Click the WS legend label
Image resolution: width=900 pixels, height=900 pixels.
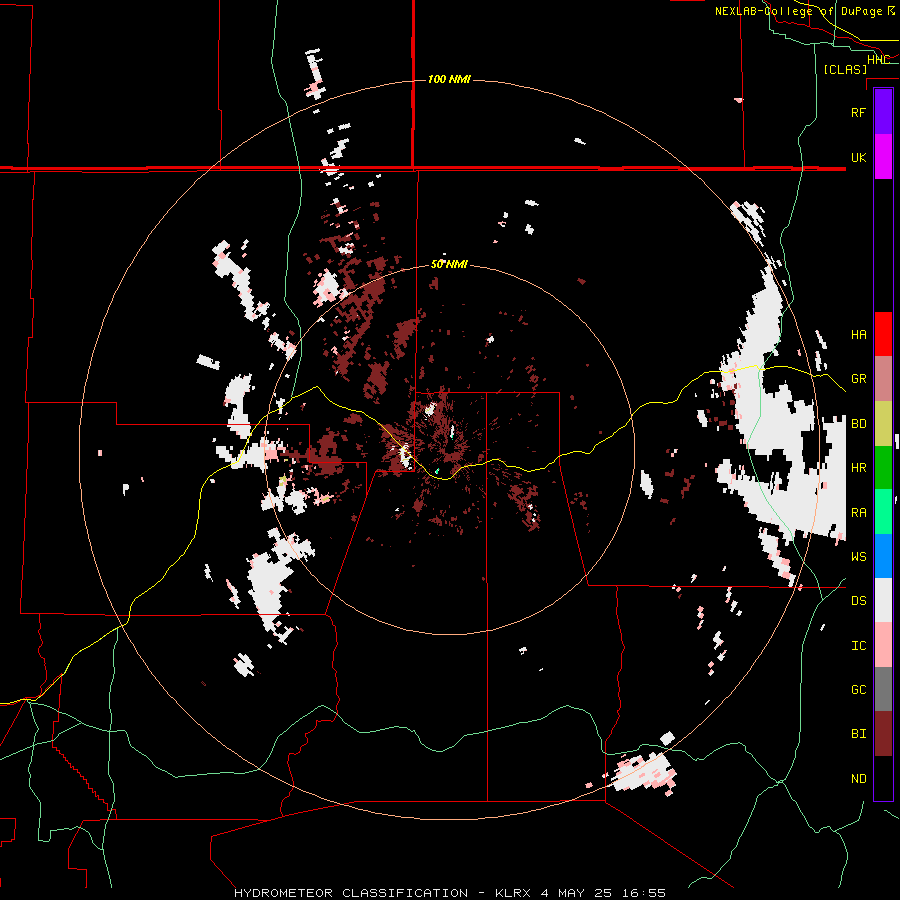tap(859, 556)
